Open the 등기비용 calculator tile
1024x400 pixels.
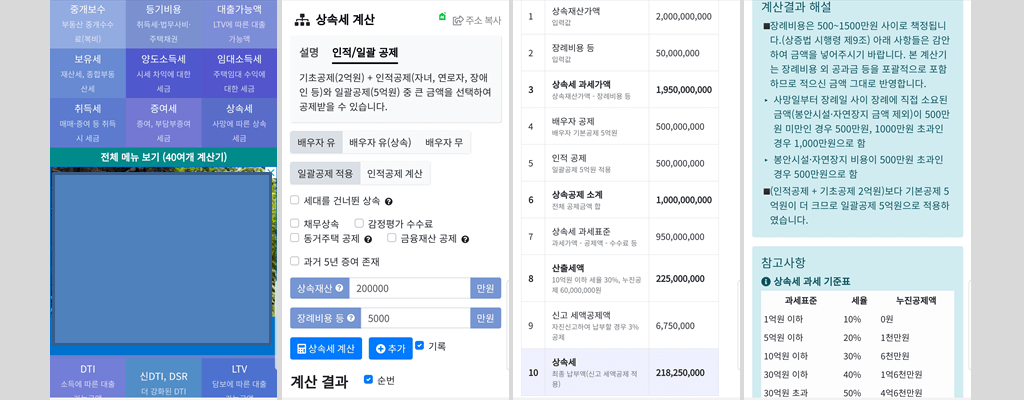coord(163,24)
